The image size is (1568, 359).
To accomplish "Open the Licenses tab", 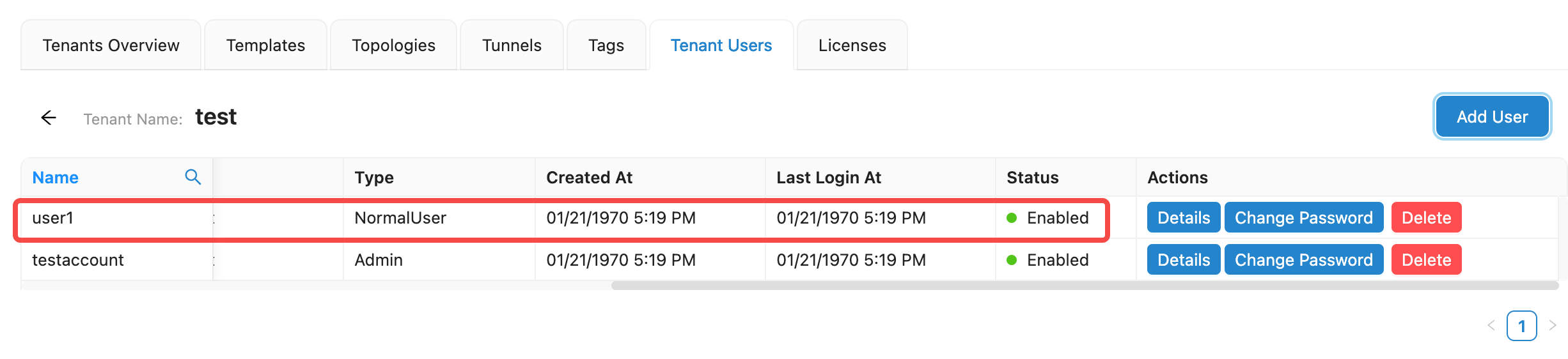I will point(852,45).
